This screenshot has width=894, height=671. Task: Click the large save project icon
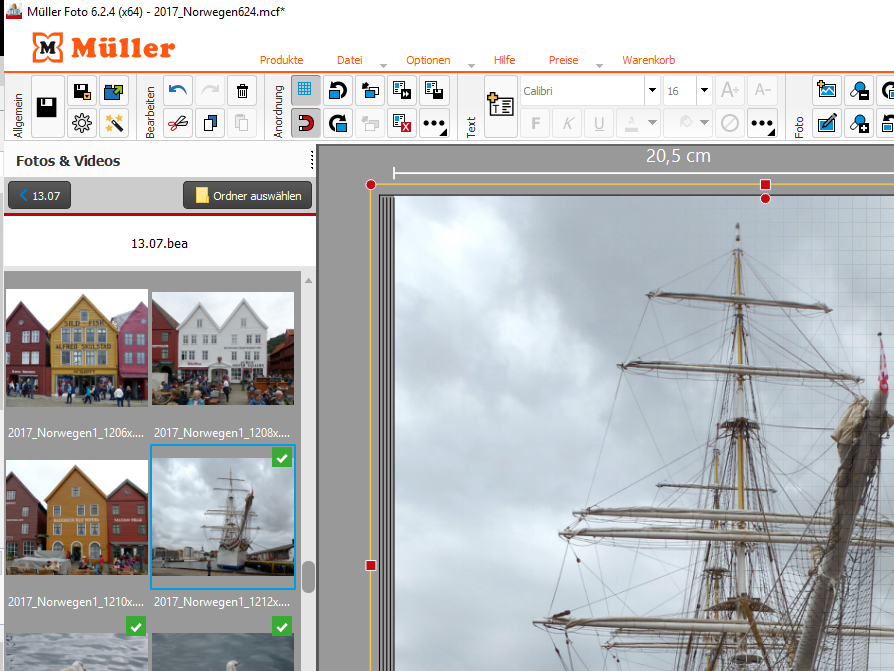coord(47,107)
